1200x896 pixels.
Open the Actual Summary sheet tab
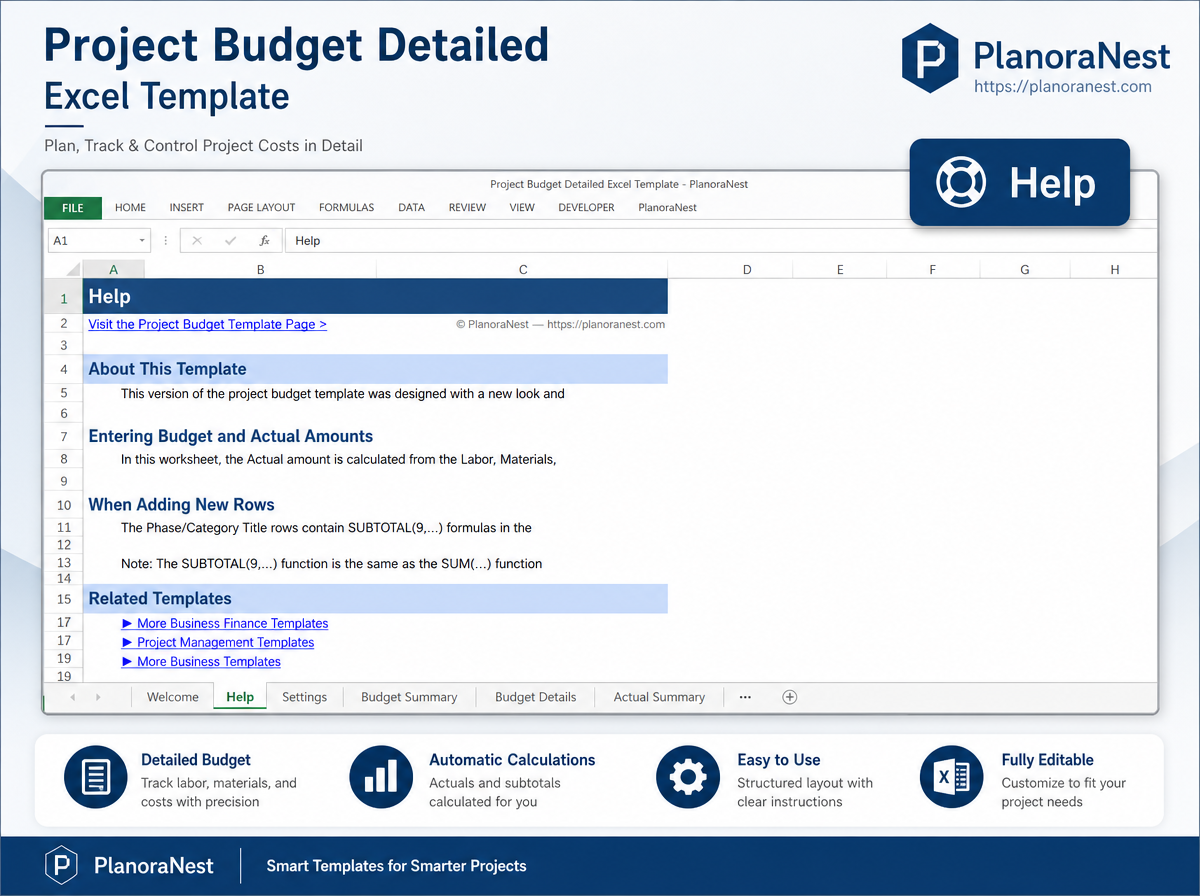click(x=659, y=697)
